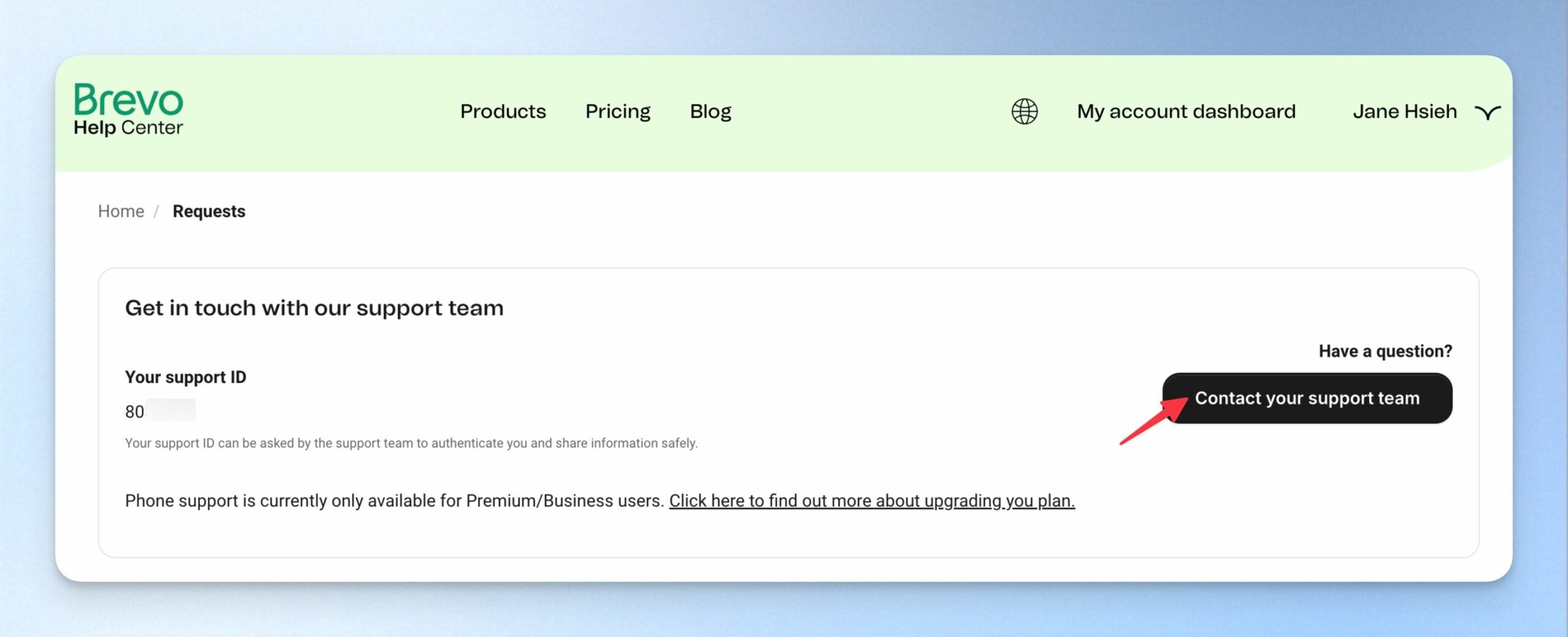
Task: Open the Blog link
Action: coord(710,111)
